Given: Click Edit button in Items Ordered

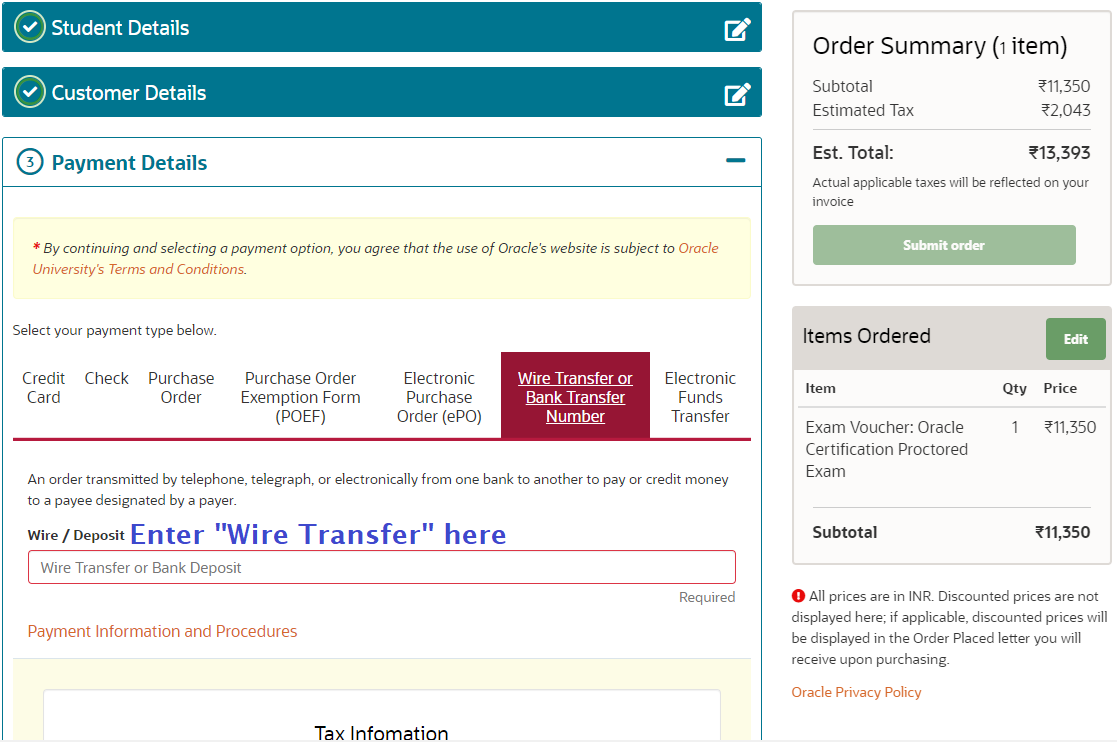Looking at the screenshot, I should coord(1076,339).
